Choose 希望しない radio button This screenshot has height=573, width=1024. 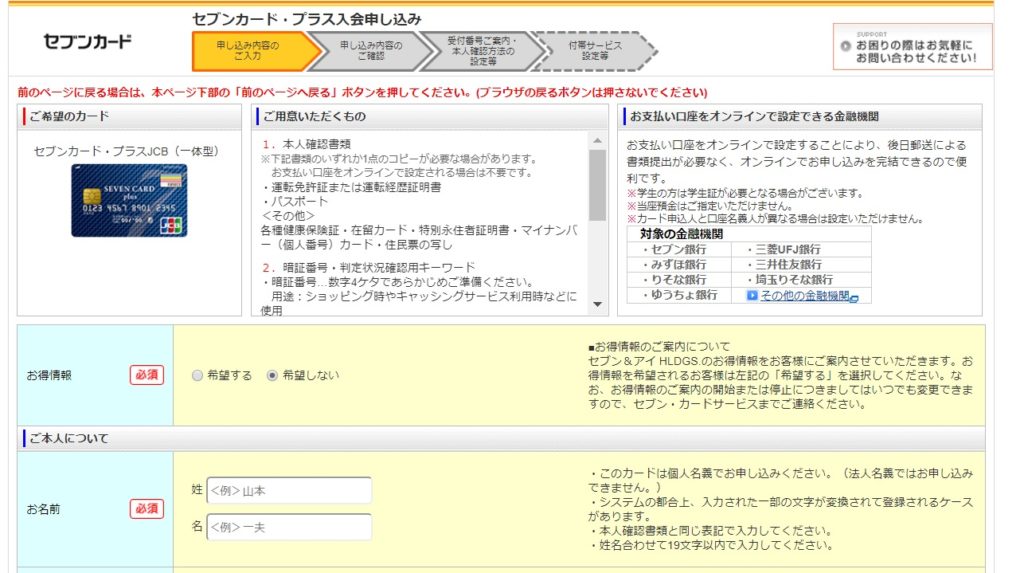point(272,376)
